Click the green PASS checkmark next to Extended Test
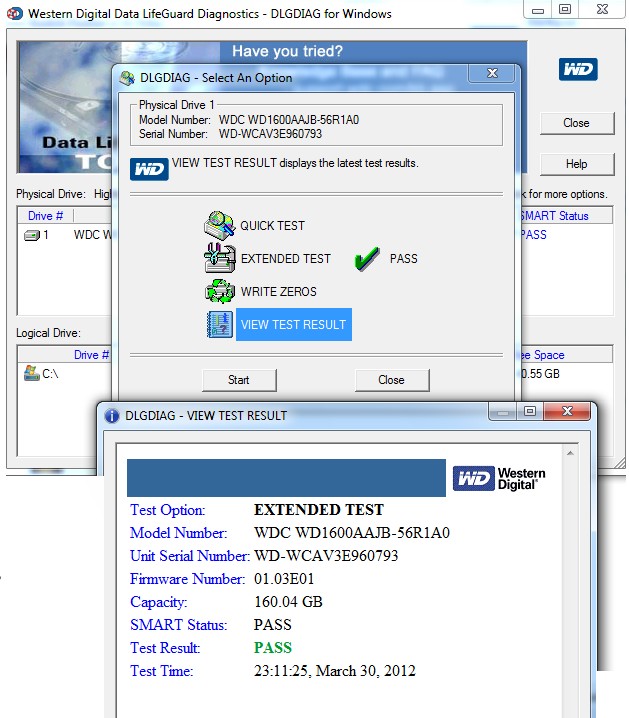Viewport: 629px width, 718px height. click(x=367, y=259)
